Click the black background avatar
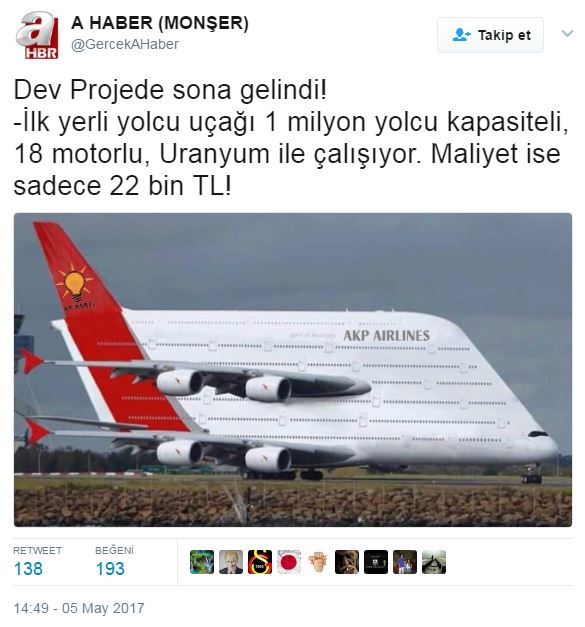585x627 pixels. [376, 562]
